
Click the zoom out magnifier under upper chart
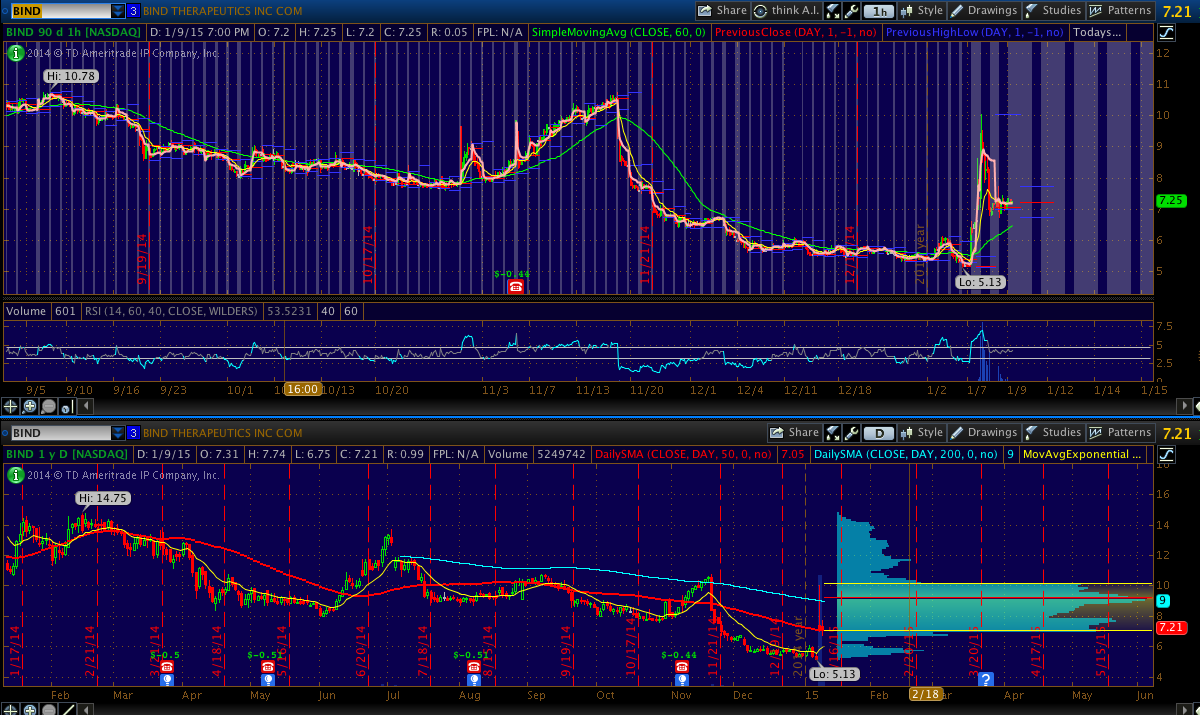pos(47,406)
